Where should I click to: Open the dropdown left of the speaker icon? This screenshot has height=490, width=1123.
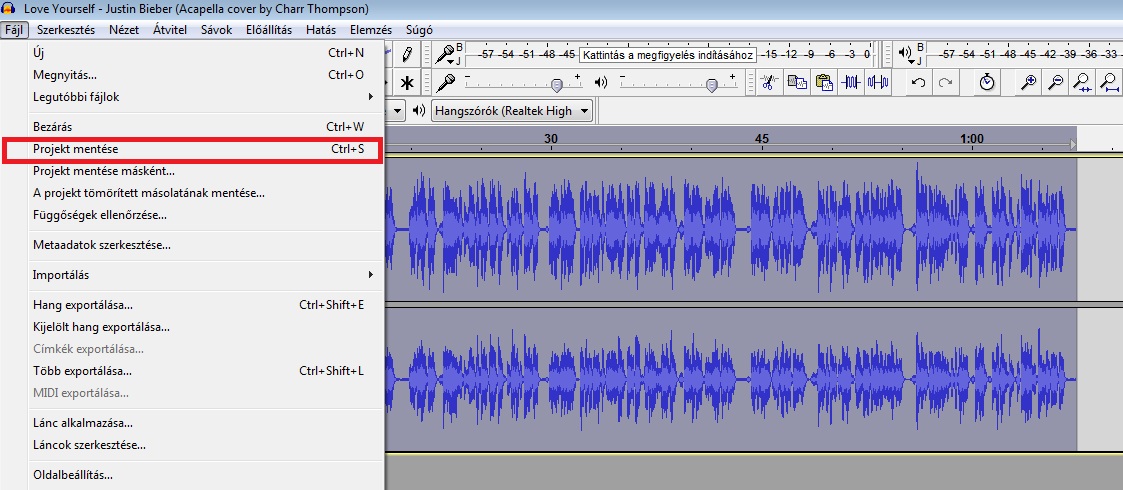(x=397, y=111)
